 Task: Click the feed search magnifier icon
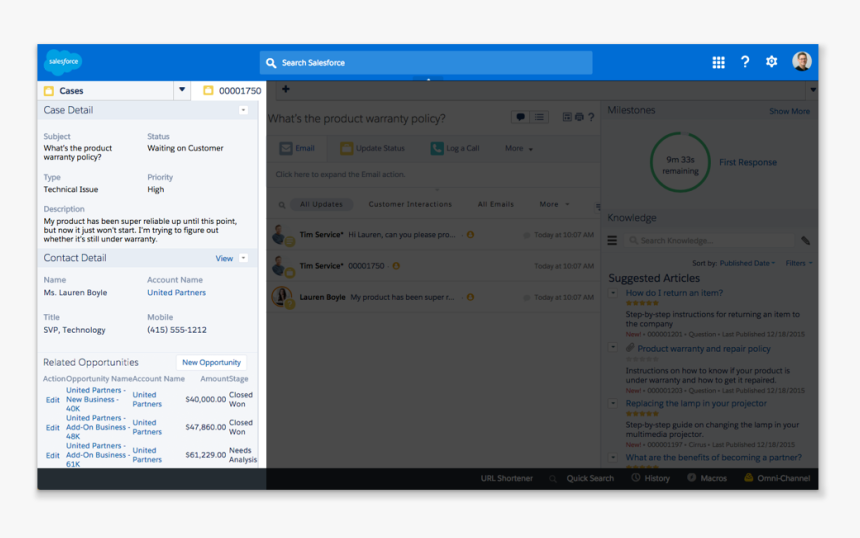tap(282, 205)
